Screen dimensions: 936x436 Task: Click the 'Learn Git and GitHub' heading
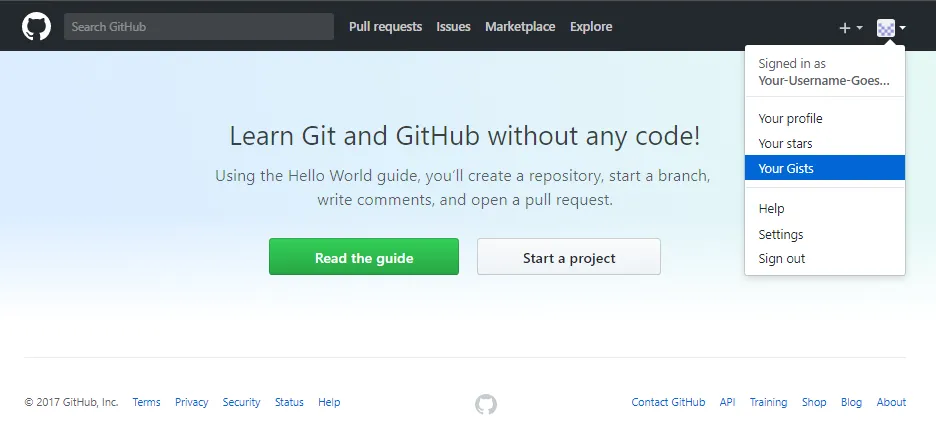[x=465, y=136]
